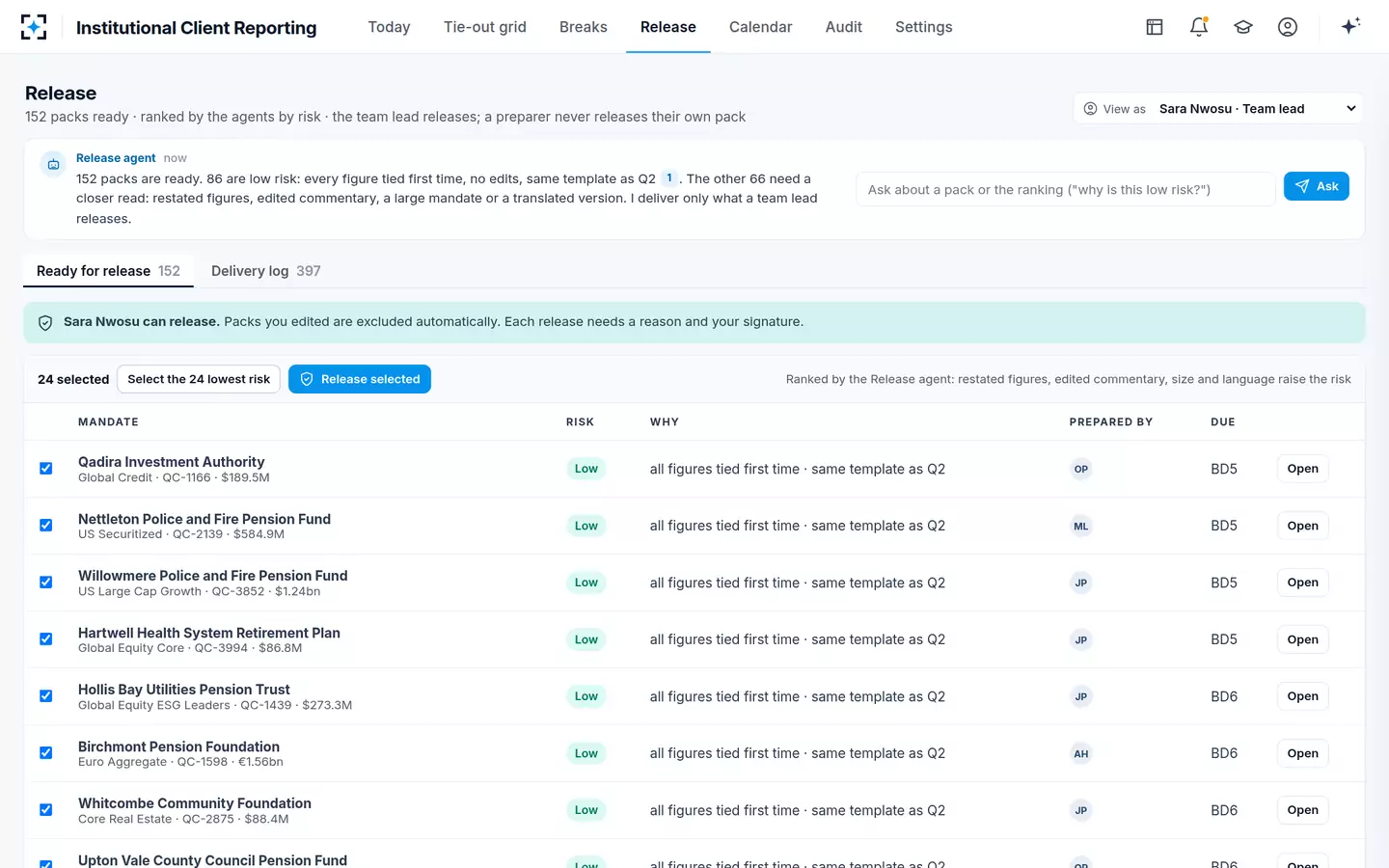
Task: Select the Ready for release tab
Action: pyautogui.click(x=108, y=271)
